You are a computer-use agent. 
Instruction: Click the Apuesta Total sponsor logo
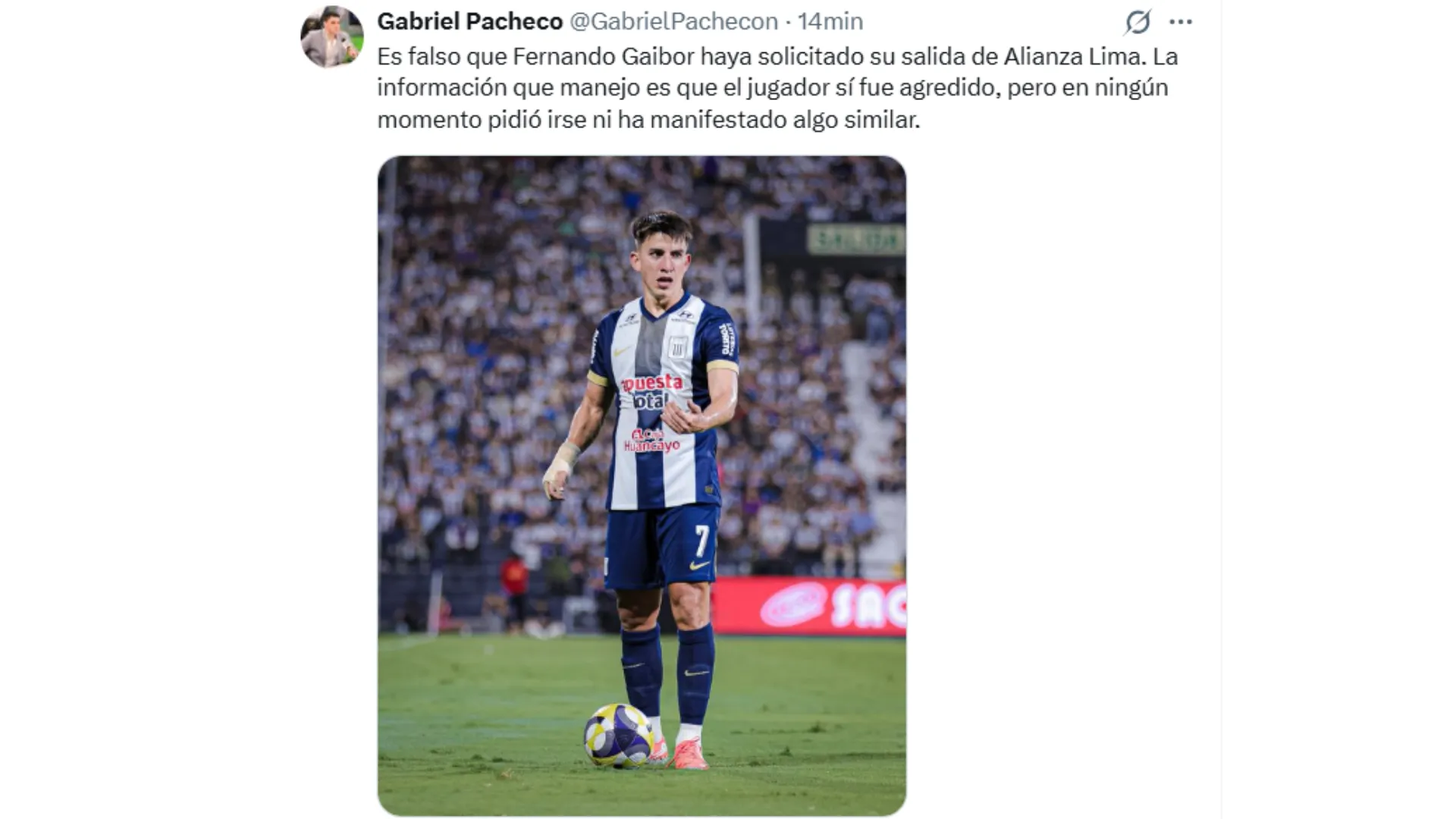652,391
